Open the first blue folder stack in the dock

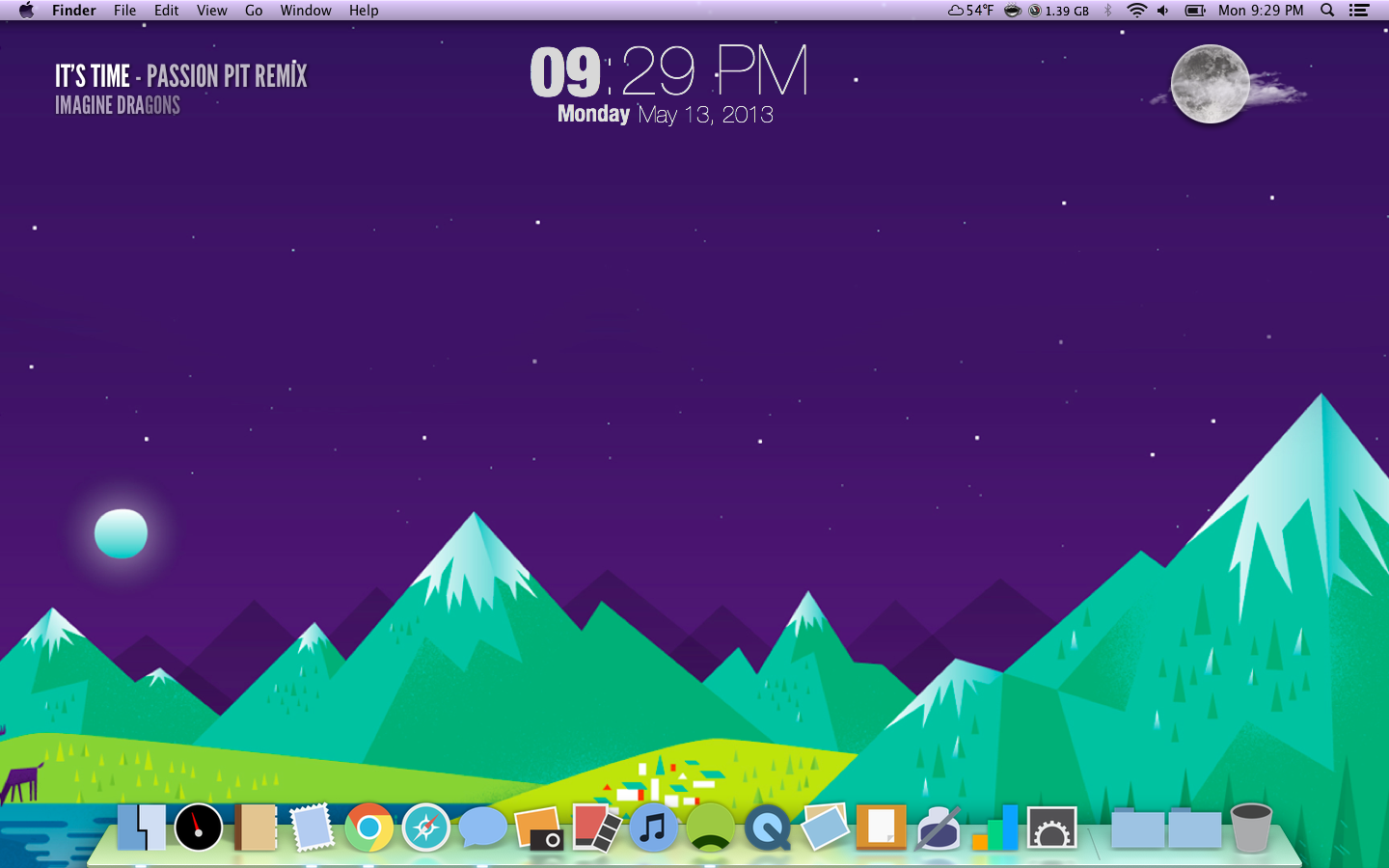(x=1138, y=828)
